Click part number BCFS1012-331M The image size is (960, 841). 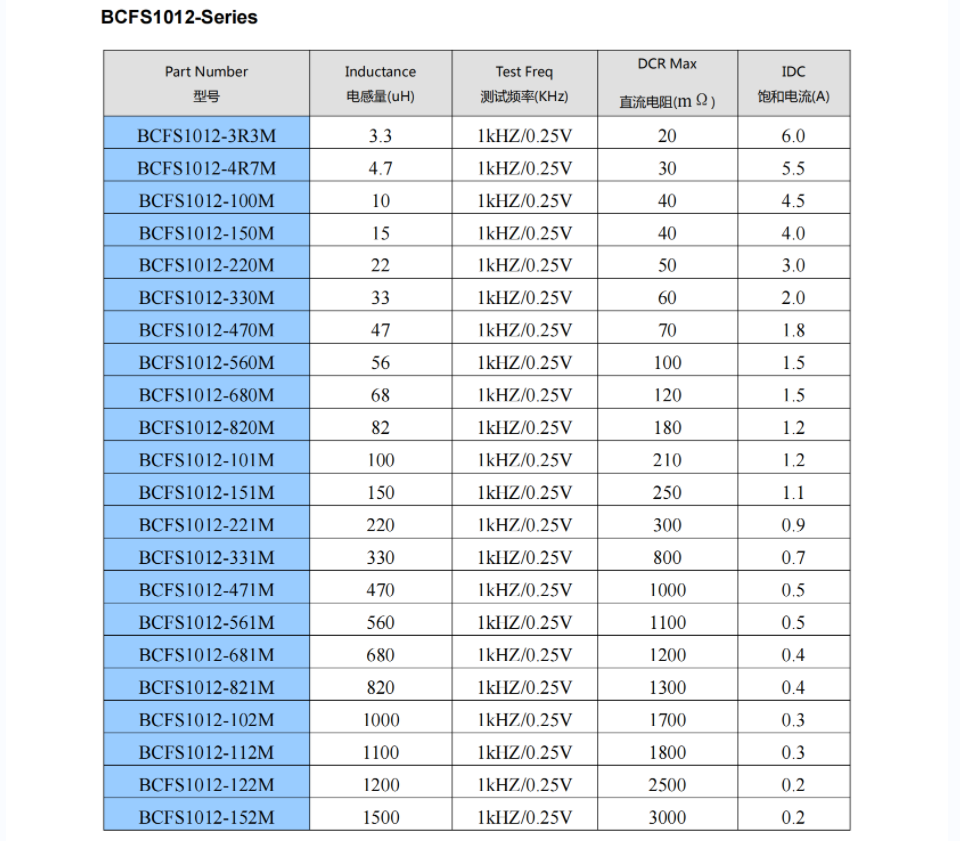tap(206, 557)
